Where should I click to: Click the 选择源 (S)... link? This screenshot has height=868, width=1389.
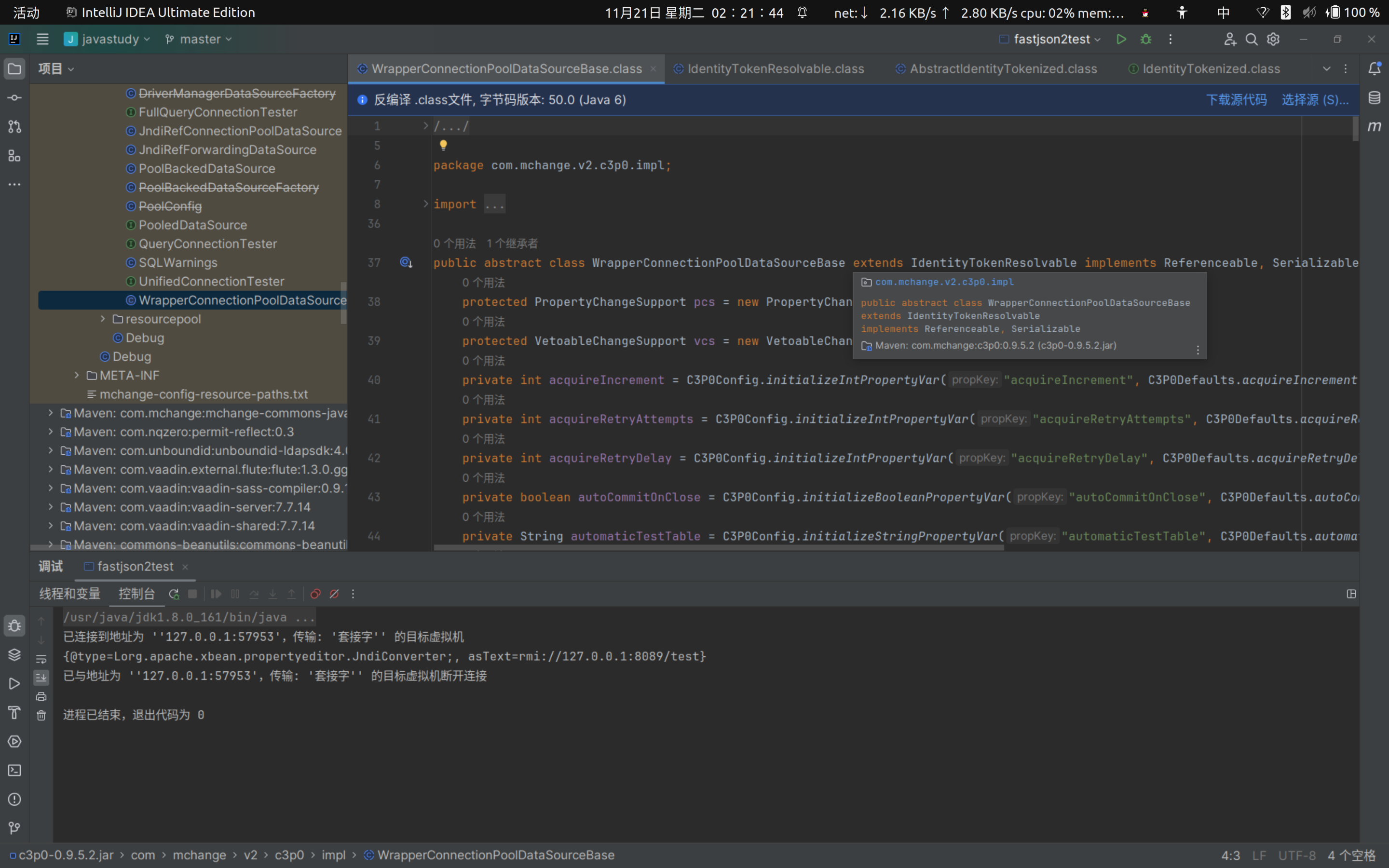1314,100
